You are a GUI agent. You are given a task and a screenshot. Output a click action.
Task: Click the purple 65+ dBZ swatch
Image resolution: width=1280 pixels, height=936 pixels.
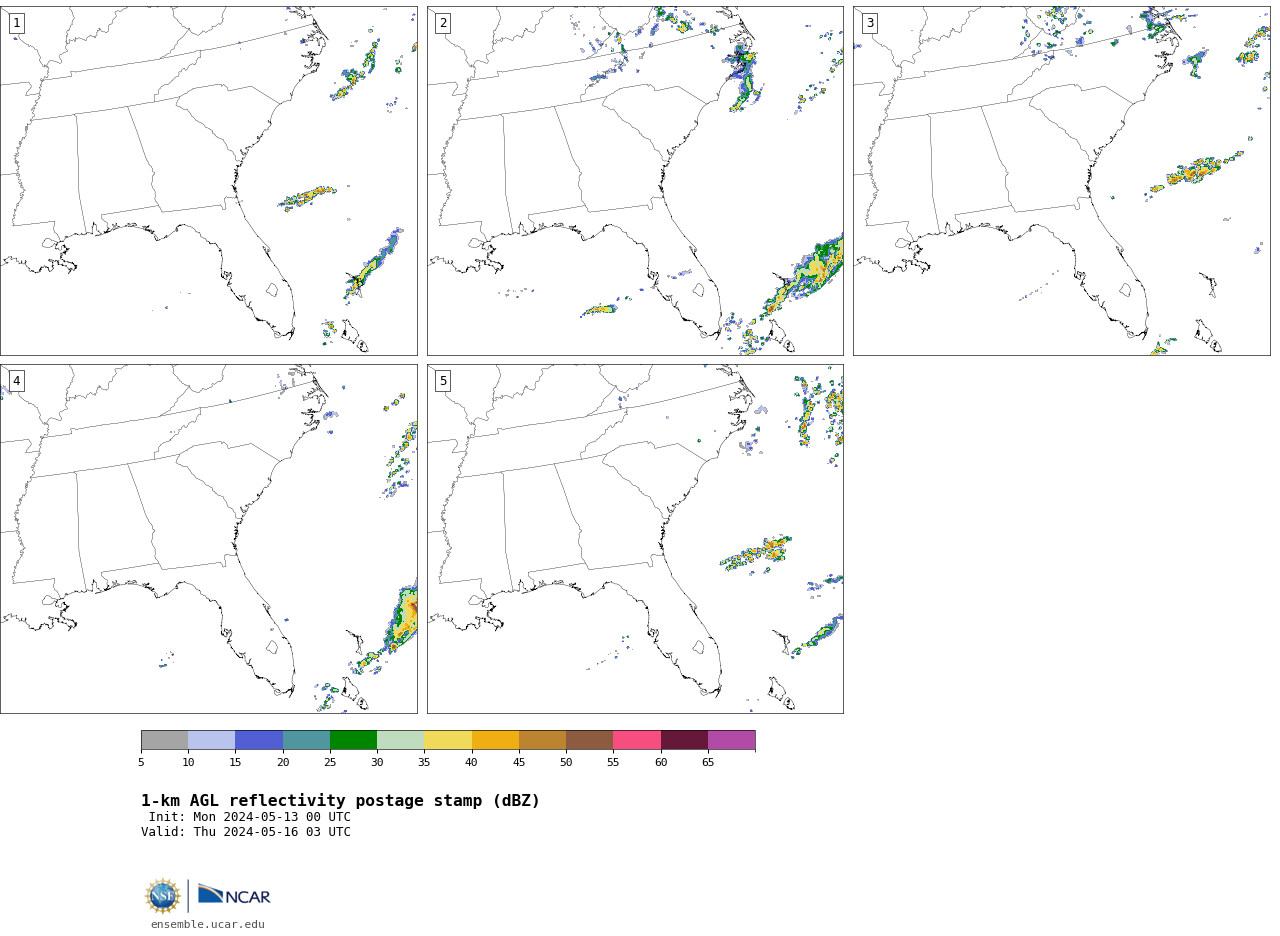click(732, 740)
